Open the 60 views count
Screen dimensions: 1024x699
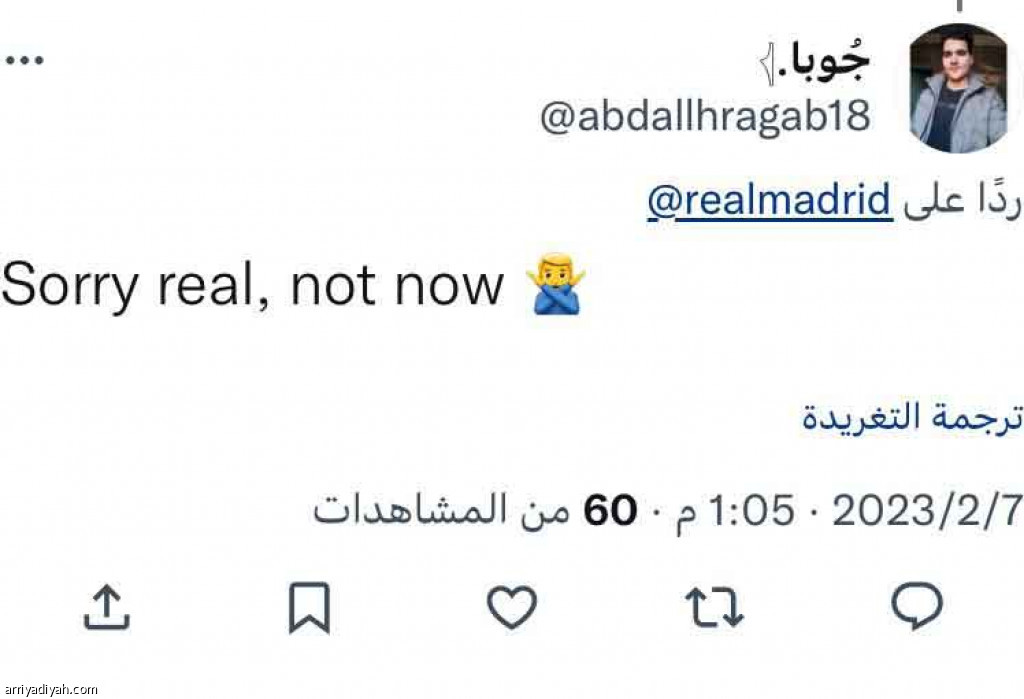[610, 512]
